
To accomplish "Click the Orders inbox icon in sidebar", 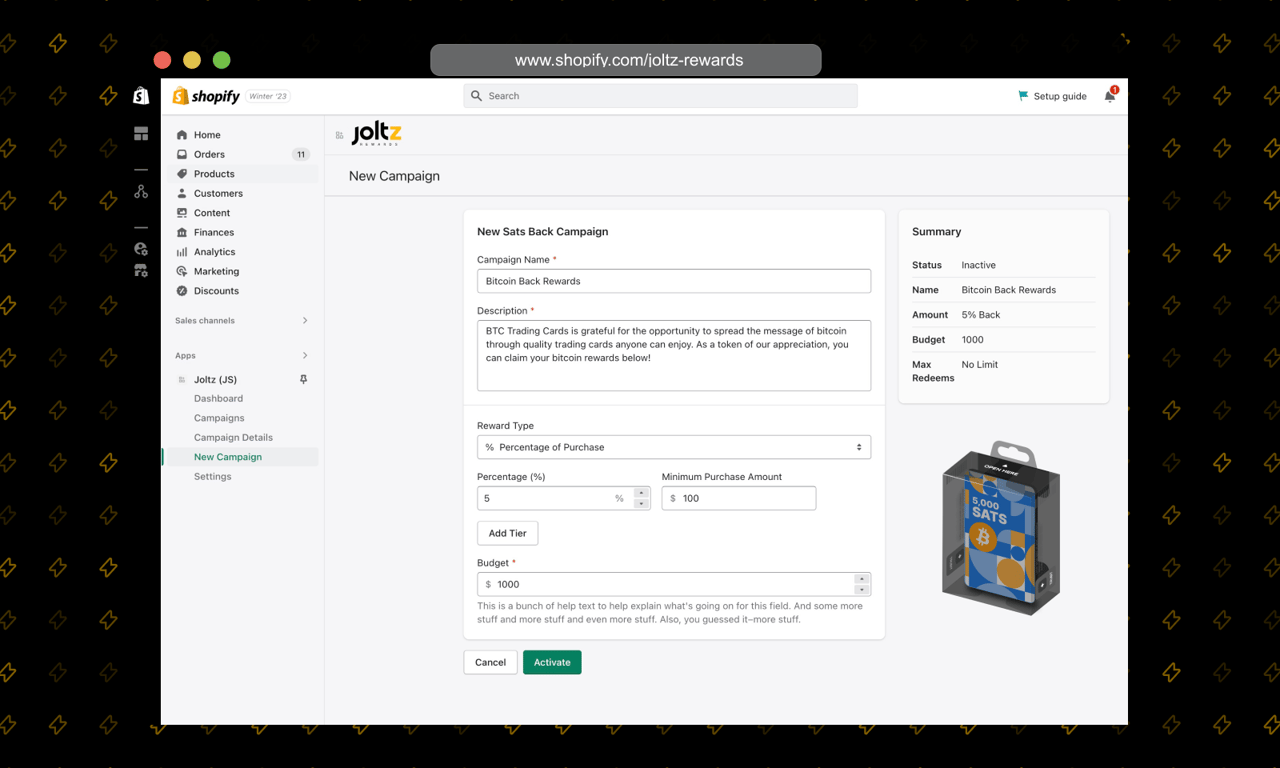I will 182,154.
